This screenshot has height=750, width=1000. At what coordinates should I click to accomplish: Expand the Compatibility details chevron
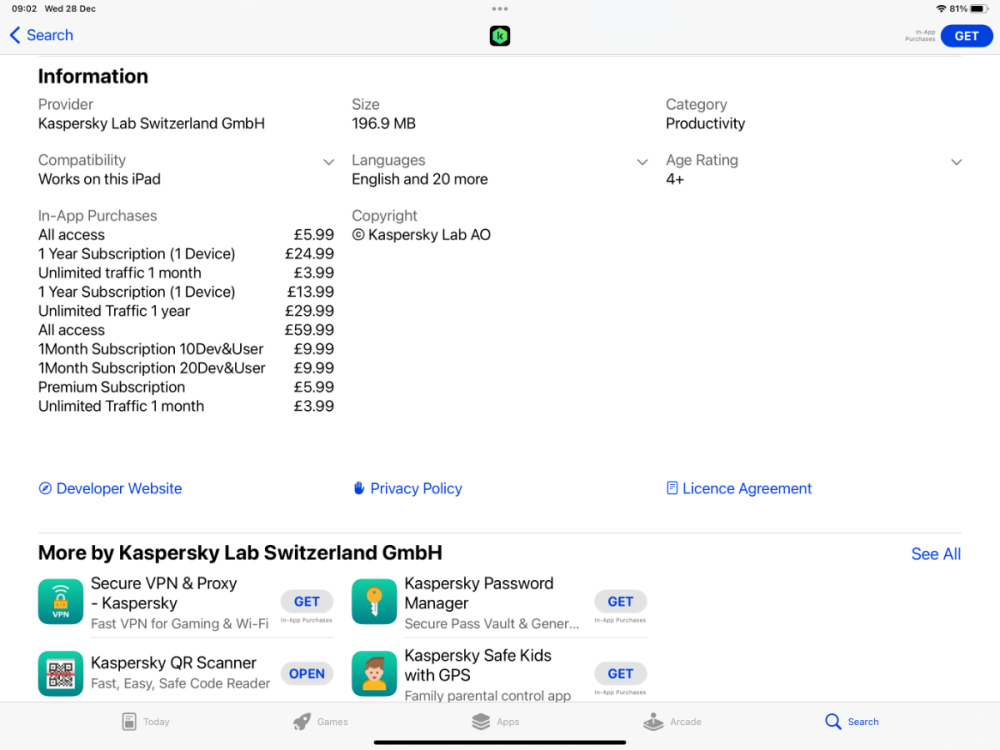pyautogui.click(x=328, y=162)
